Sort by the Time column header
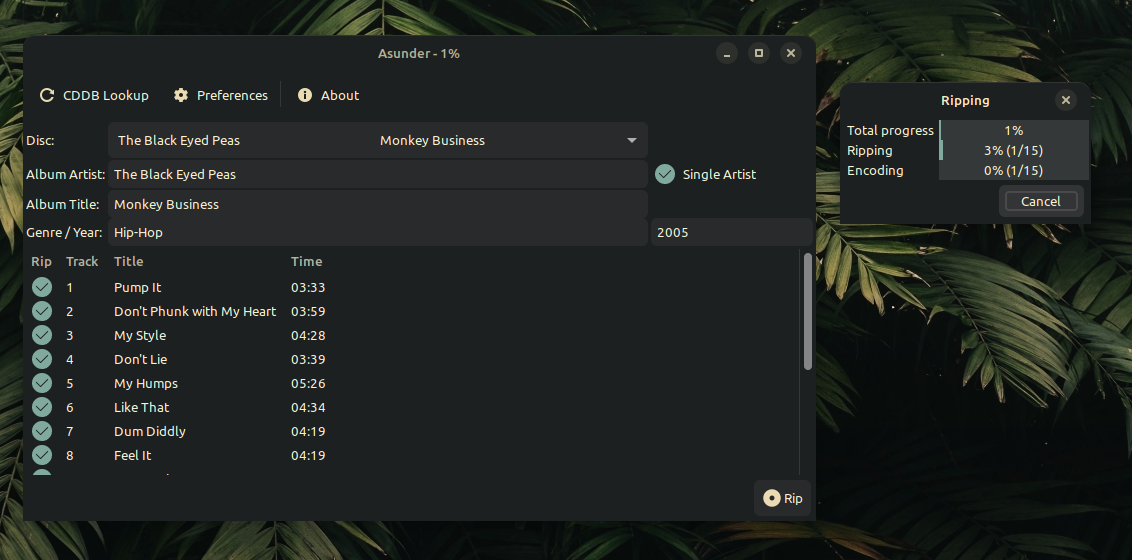 pyautogui.click(x=307, y=261)
